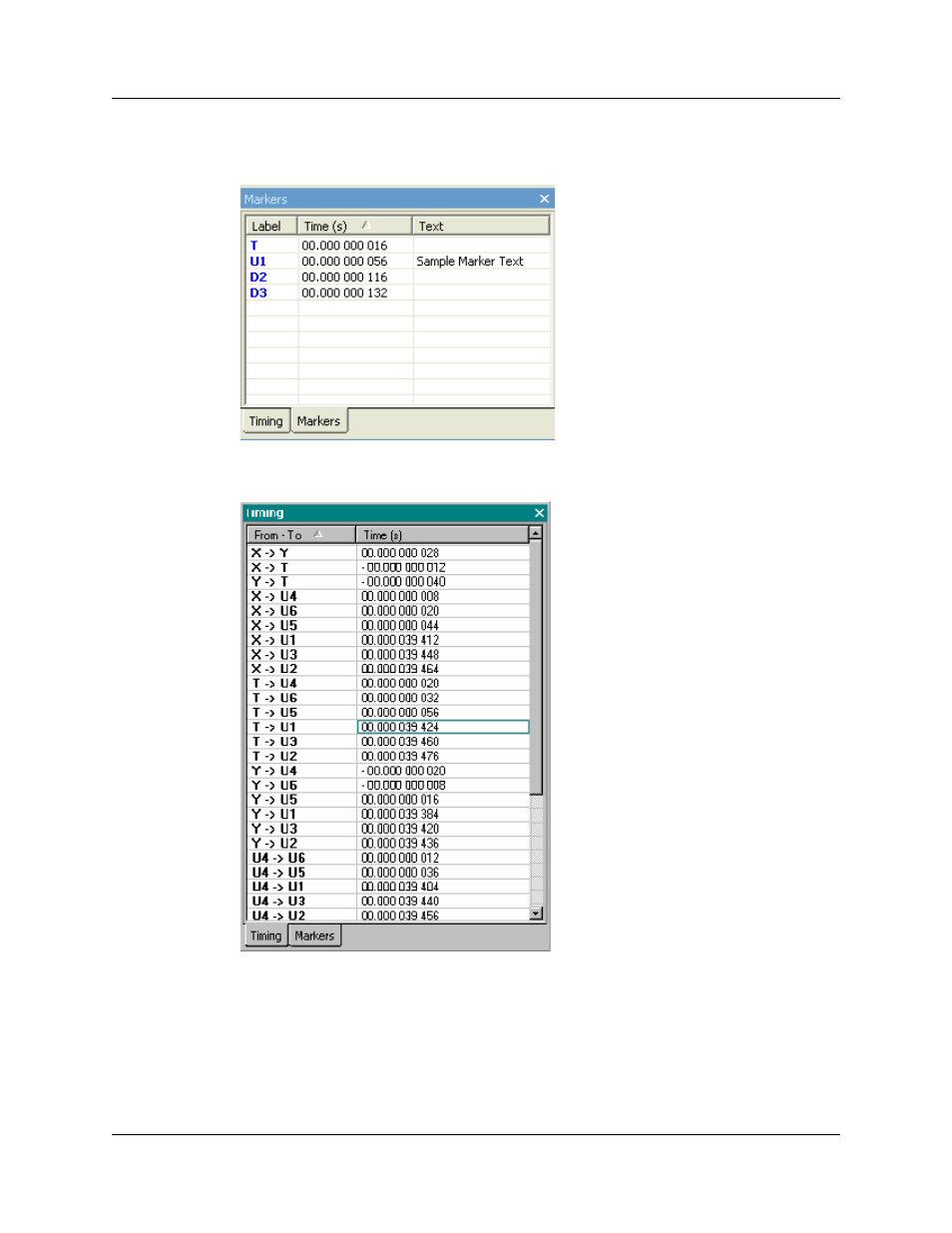Select the Y -> U3 timing row
Viewport: 952px width, 1233px height.
(x=388, y=829)
